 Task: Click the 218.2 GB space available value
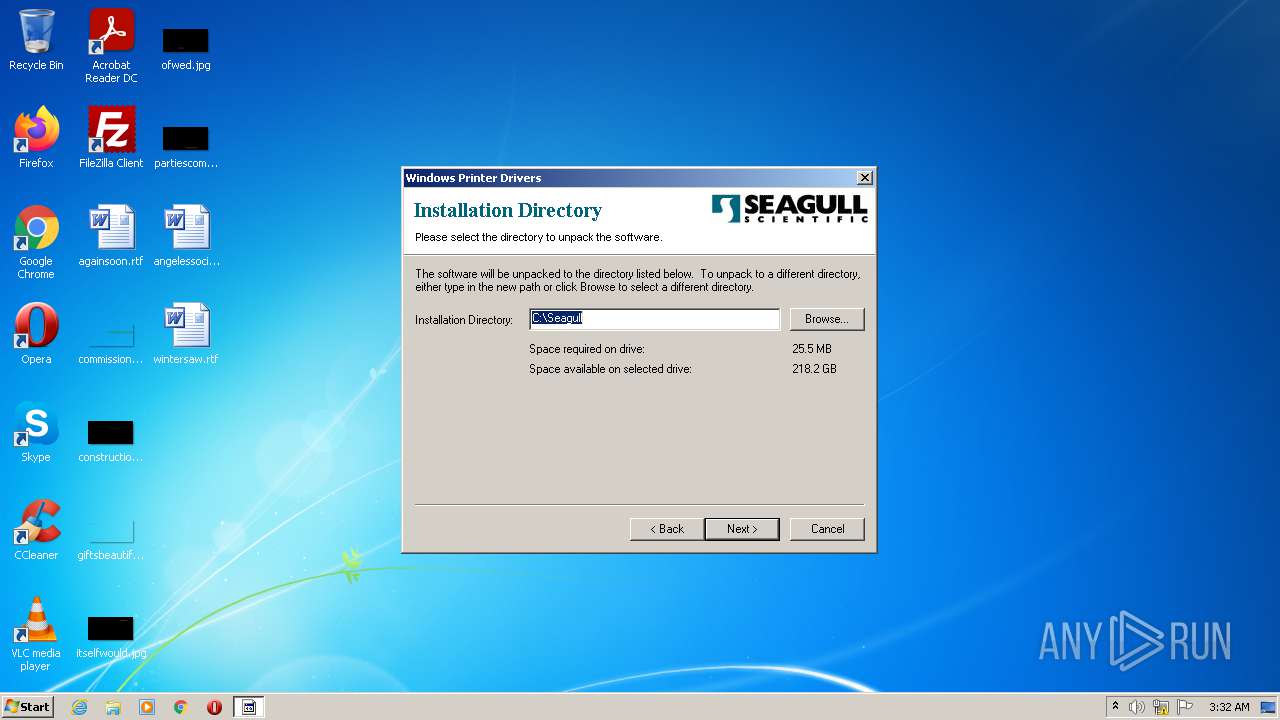tap(814, 369)
